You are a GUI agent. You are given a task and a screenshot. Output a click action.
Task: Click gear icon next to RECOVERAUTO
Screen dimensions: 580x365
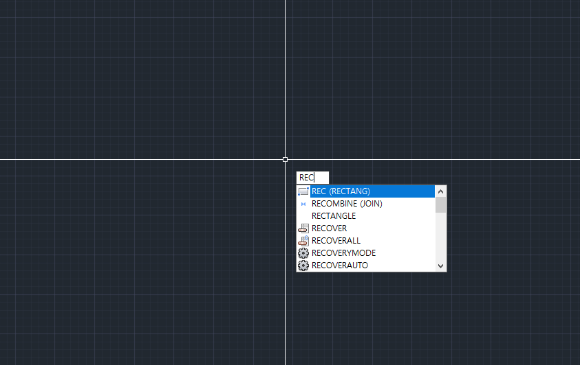(303, 265)
